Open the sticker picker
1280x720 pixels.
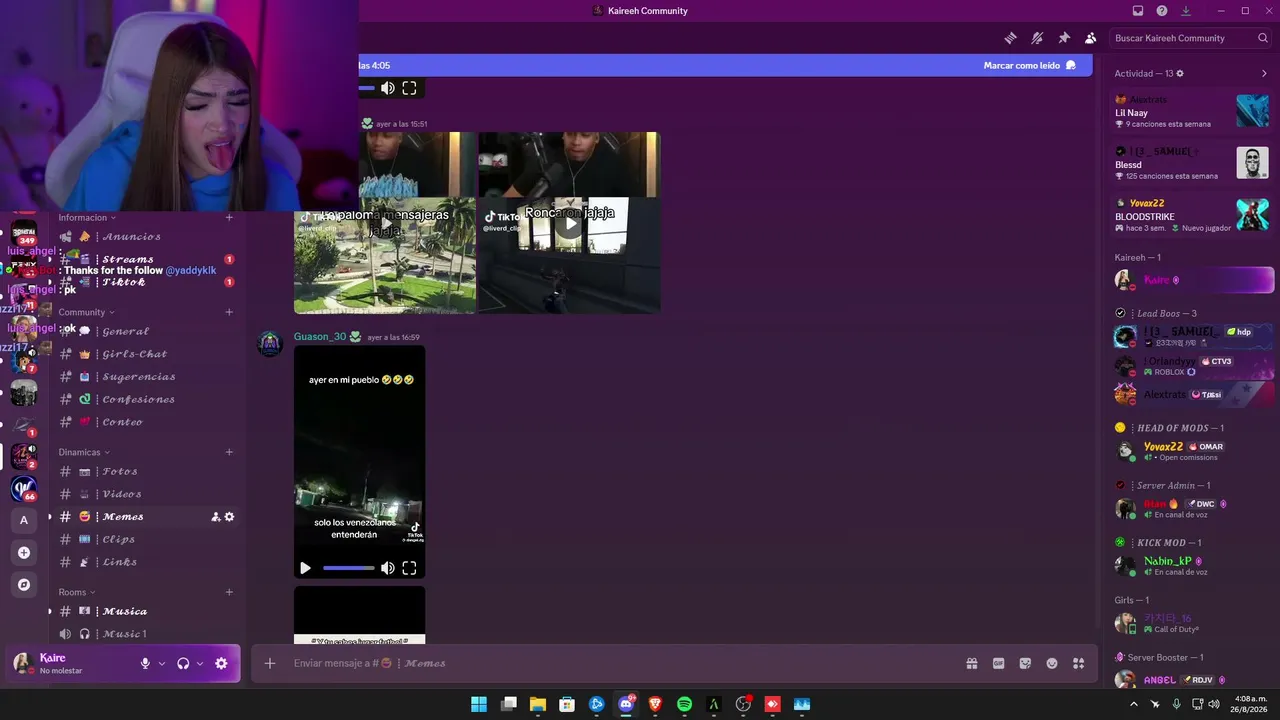(1025, 663)
